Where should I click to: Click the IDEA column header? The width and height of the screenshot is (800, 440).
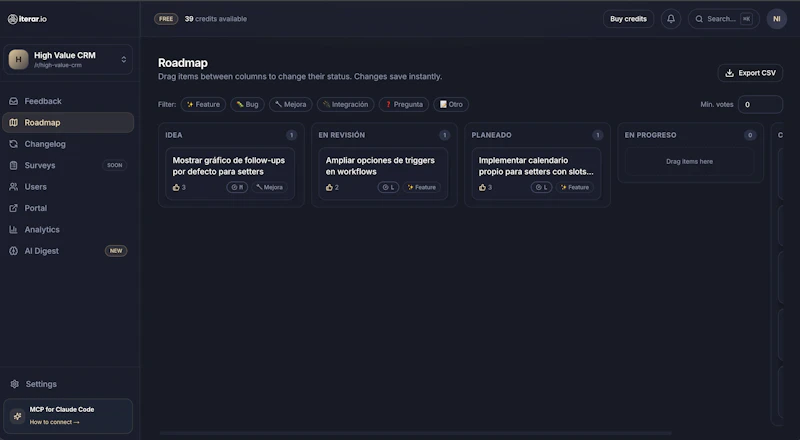[173, 135]
